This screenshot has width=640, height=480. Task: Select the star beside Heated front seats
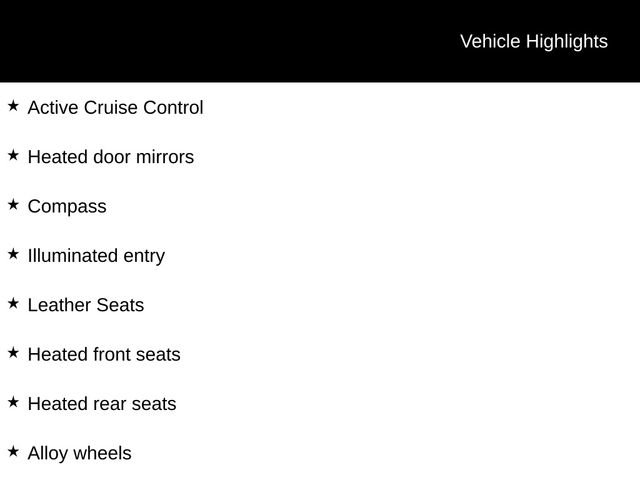[13, 353]
